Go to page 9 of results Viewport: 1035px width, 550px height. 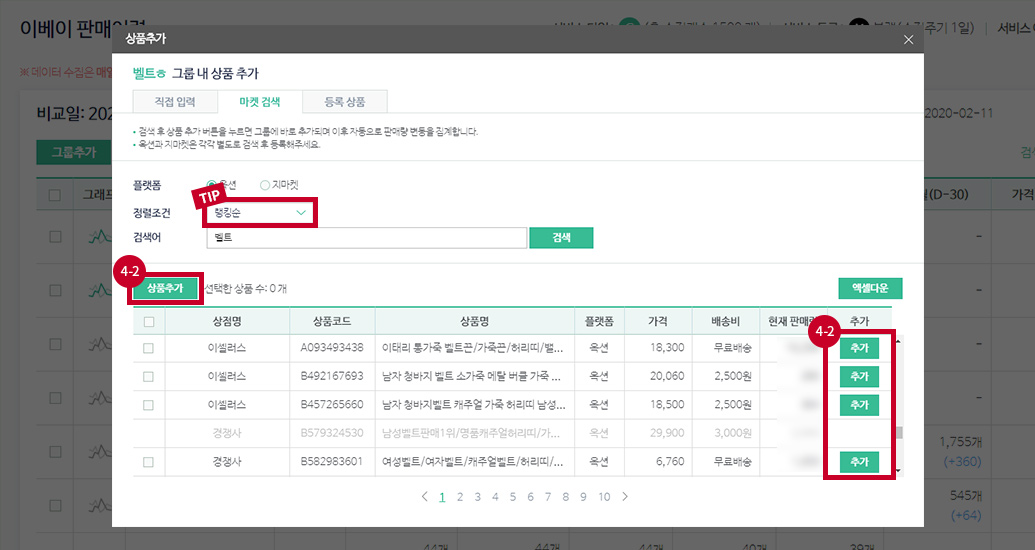pyautogui.click(x=584, y=497)
